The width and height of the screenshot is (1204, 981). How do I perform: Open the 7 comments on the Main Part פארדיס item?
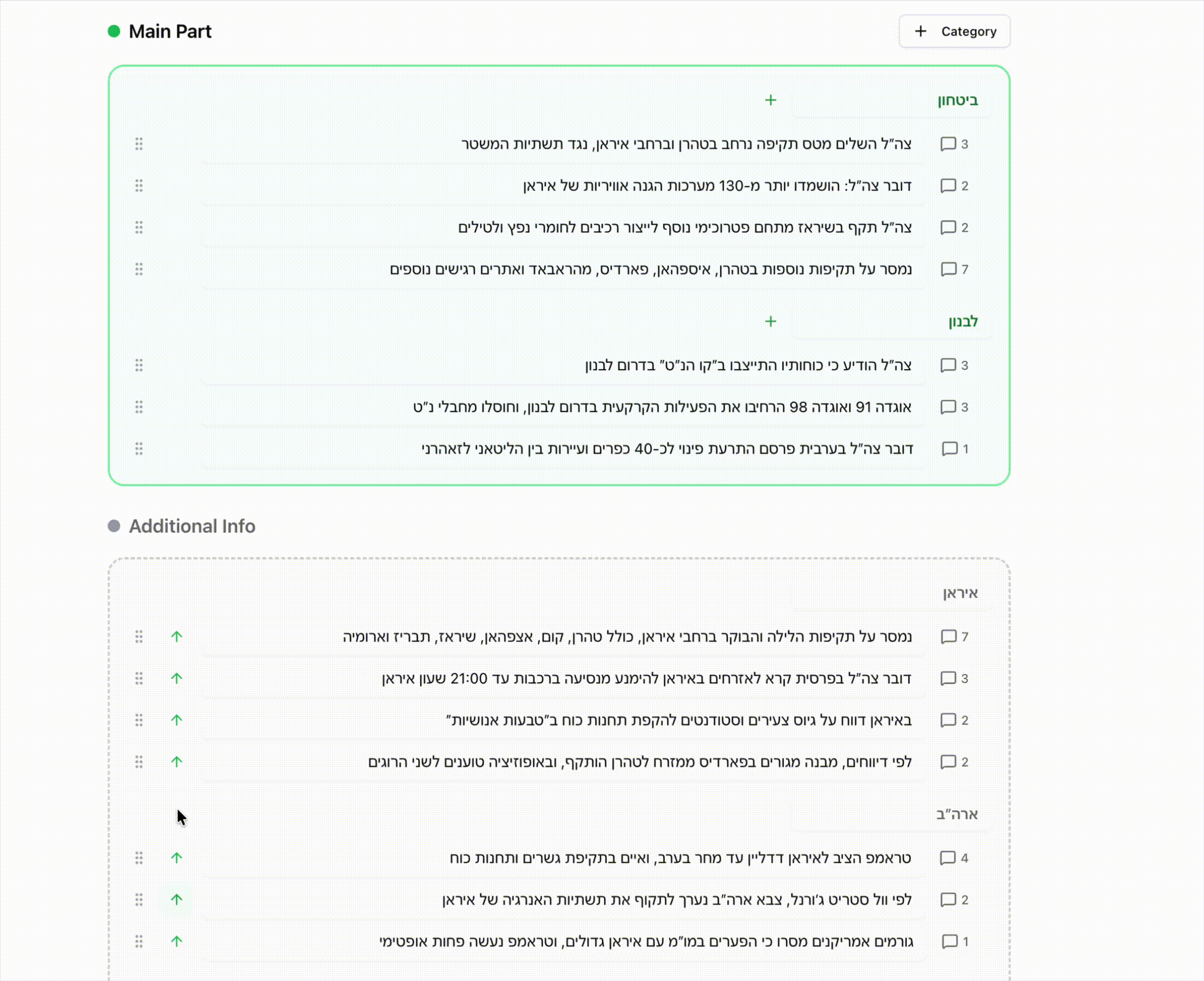tap(954, 270)
